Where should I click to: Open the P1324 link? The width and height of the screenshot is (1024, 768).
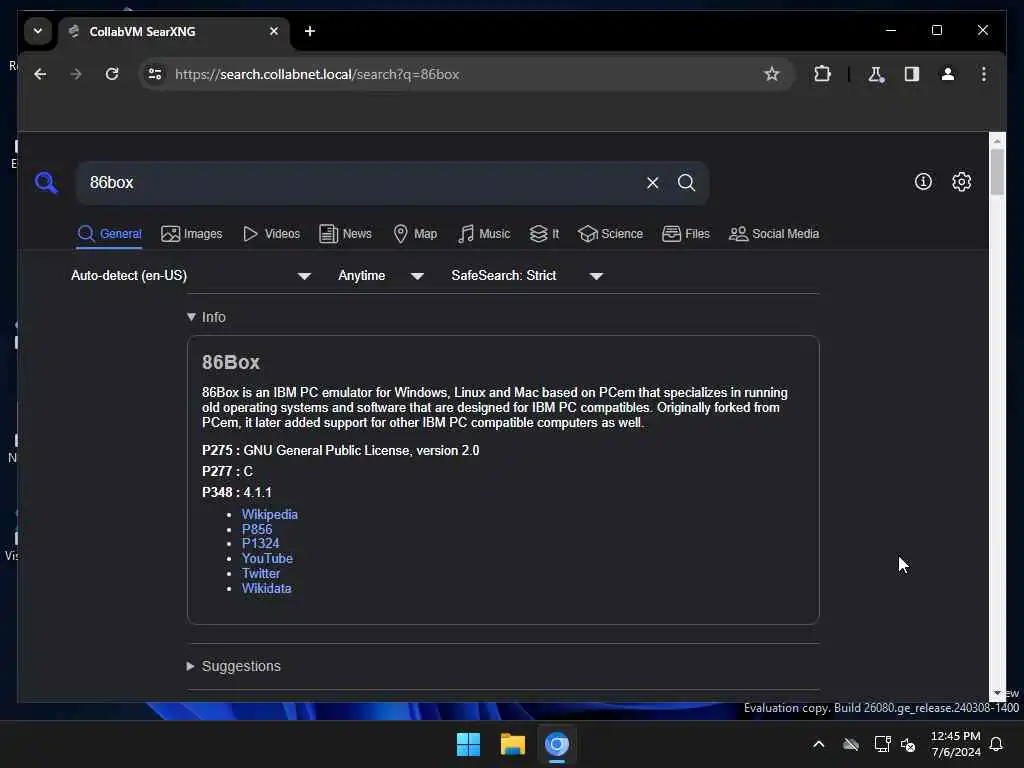point(261,543)
